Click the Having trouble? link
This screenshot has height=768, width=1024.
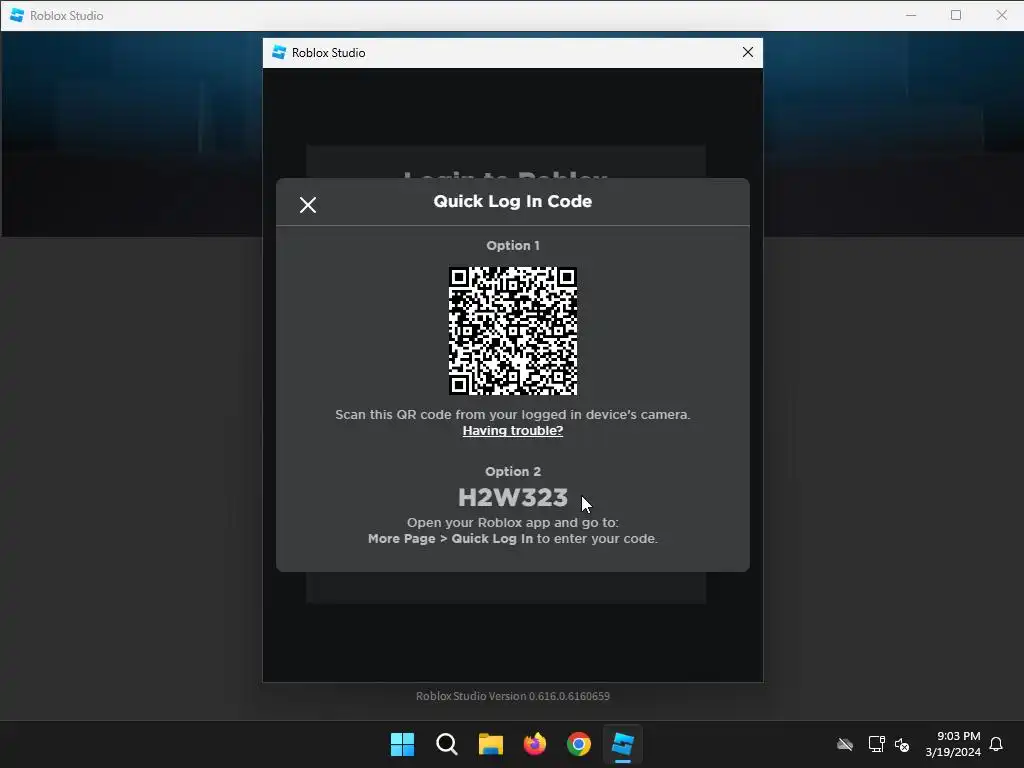[x=513, y=431]
